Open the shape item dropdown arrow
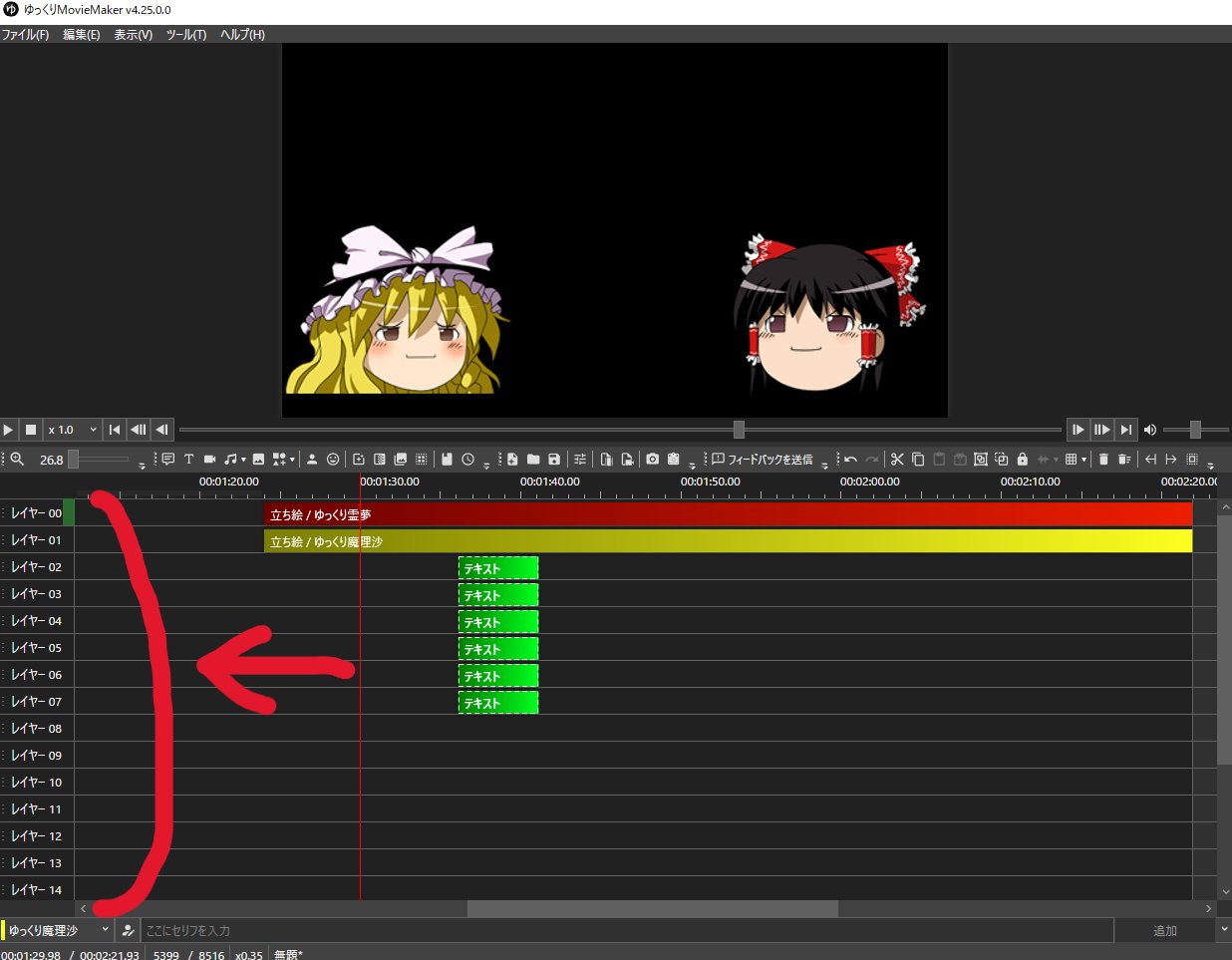Image resolution: width=1232 pixels, height=960 pixels. (x=292, y=460)
